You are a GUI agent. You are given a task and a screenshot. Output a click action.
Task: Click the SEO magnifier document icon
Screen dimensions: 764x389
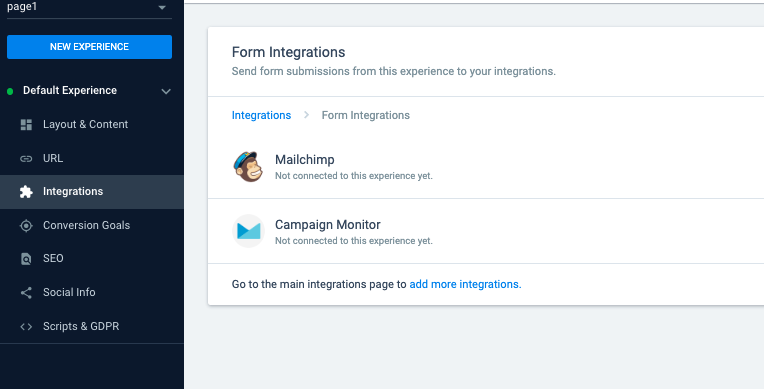coord(26,259)
